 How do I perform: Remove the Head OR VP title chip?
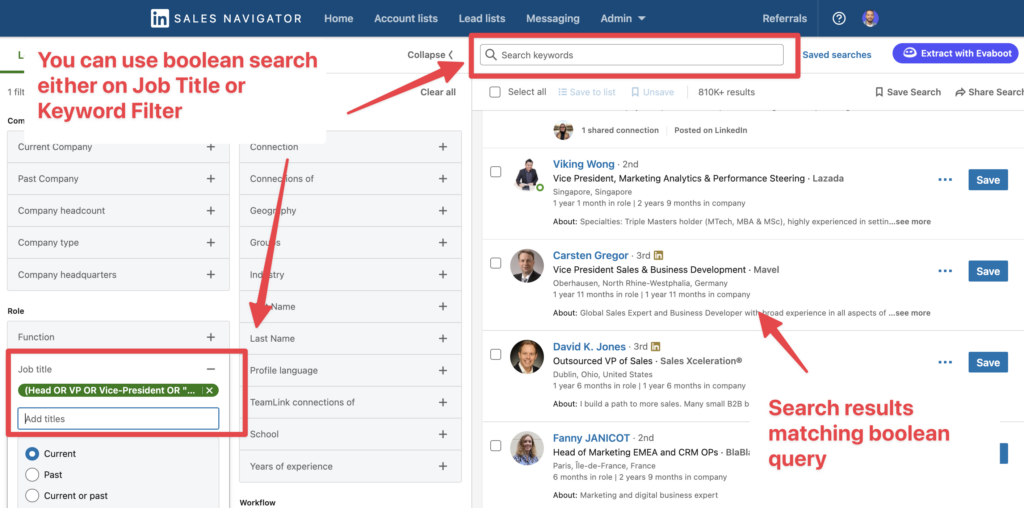point(208,390)
